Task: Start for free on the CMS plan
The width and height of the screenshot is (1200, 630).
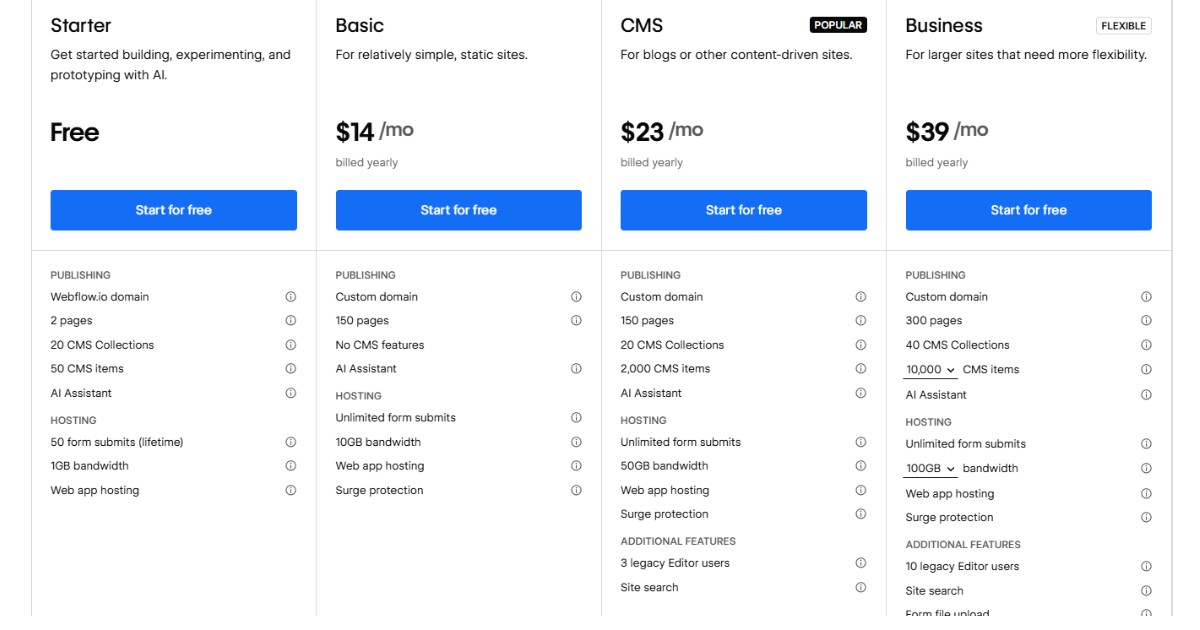Action: tap(744, 210)
